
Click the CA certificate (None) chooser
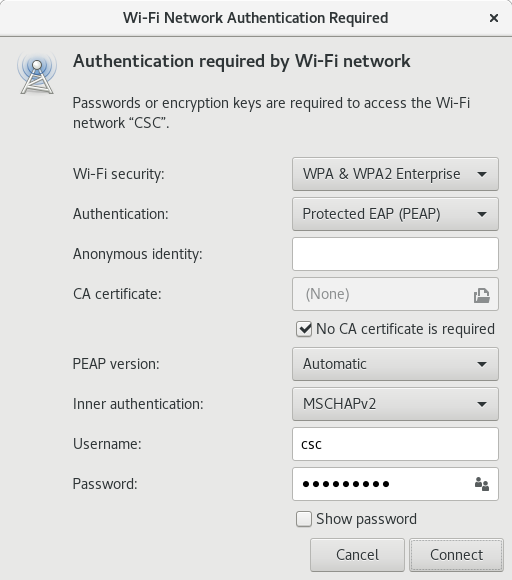coord(395,294)
